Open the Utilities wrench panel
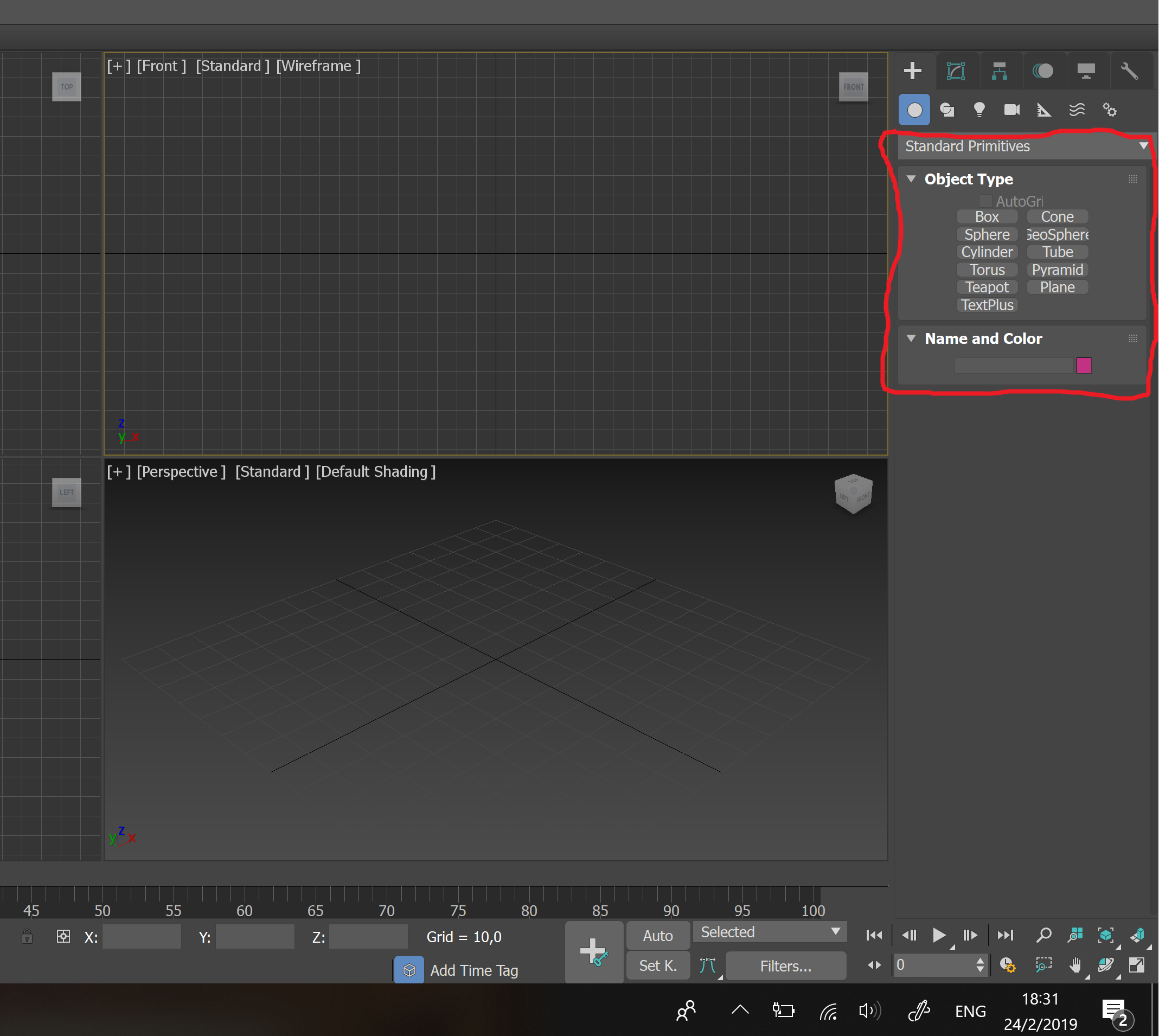 [1129, 71]
